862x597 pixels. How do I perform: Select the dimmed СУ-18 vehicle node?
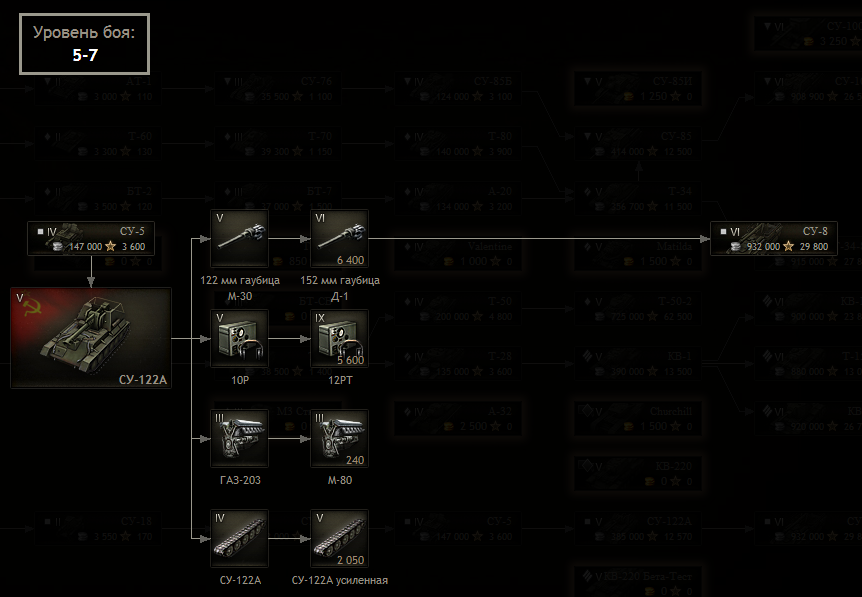pos(98,528)
